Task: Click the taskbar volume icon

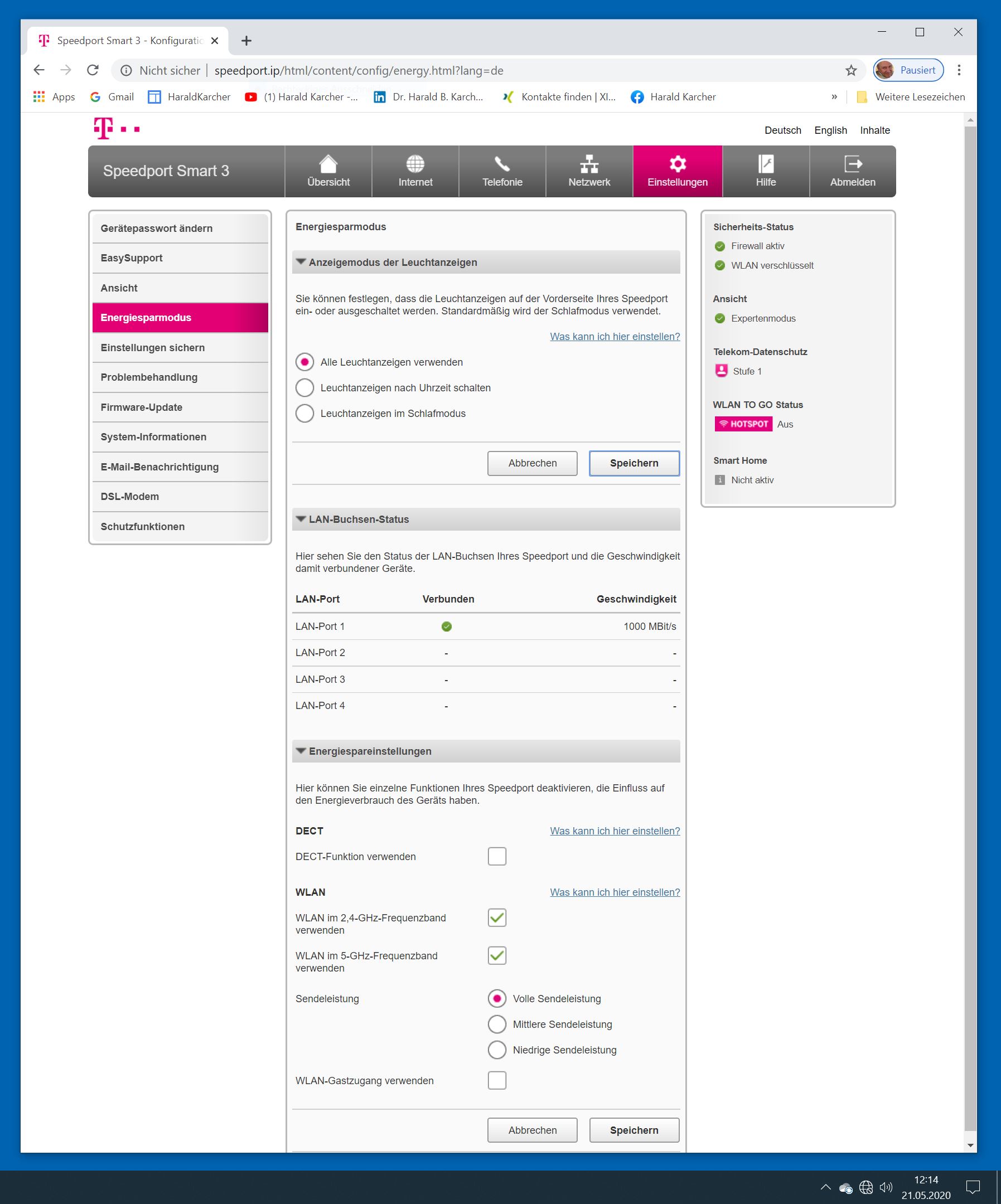Action: 886,1187
